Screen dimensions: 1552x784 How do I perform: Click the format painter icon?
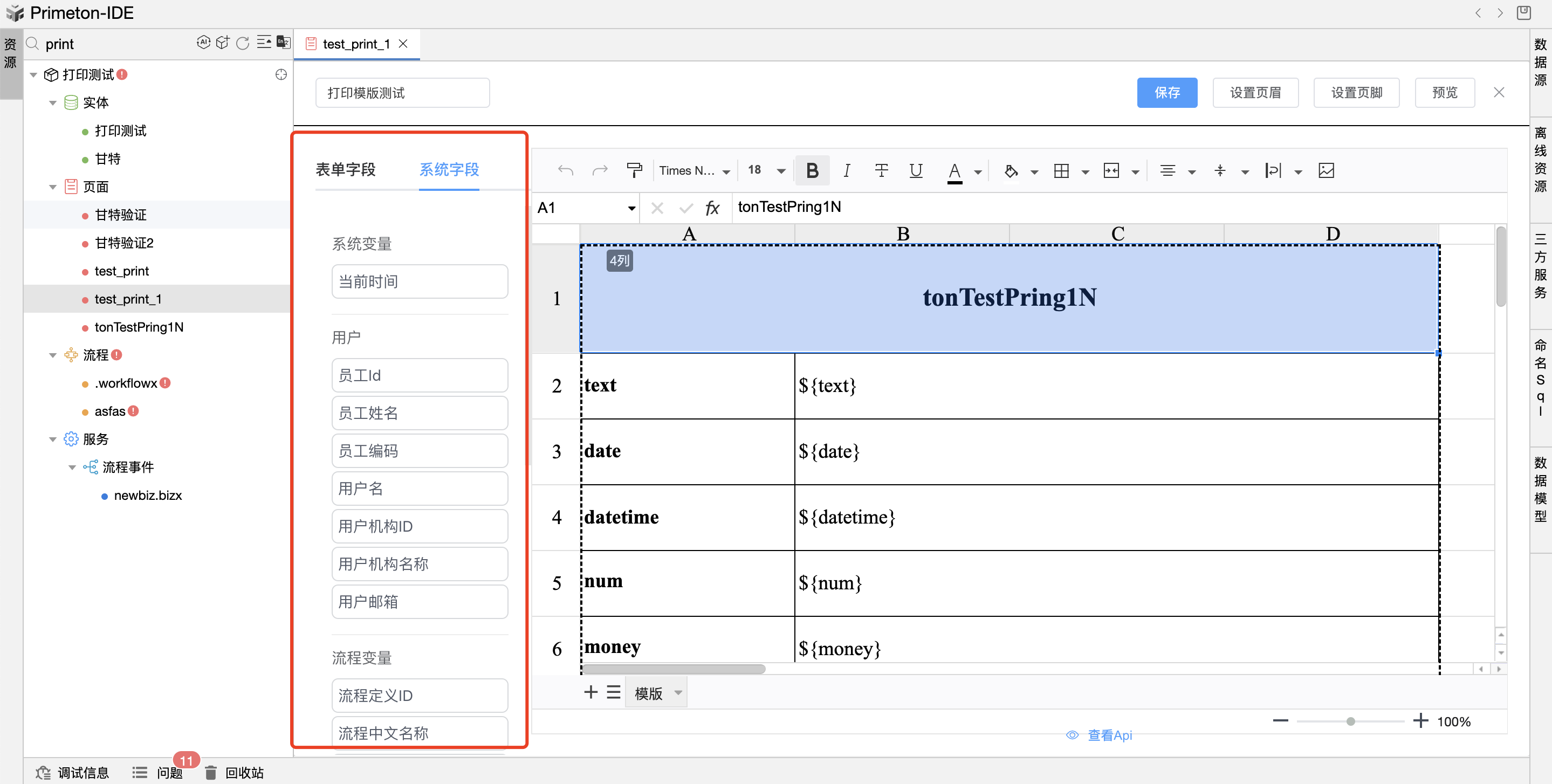pyautogui.click(x=634, y=170)
